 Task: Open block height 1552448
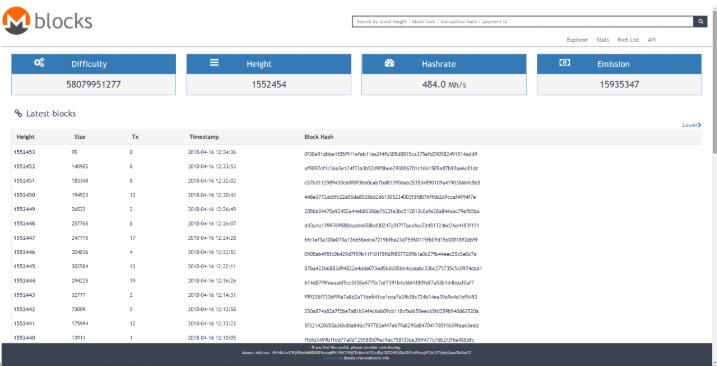(x=24, y=224)
